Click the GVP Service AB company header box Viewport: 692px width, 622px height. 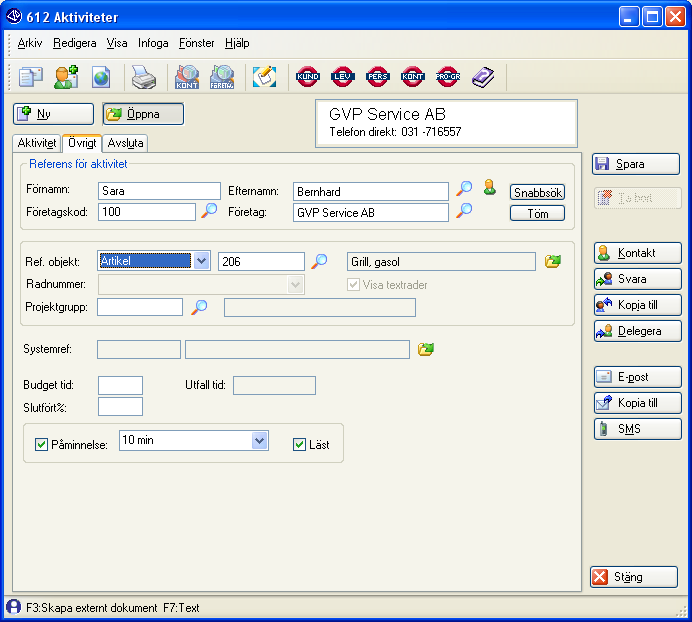[x=446, y=123]
